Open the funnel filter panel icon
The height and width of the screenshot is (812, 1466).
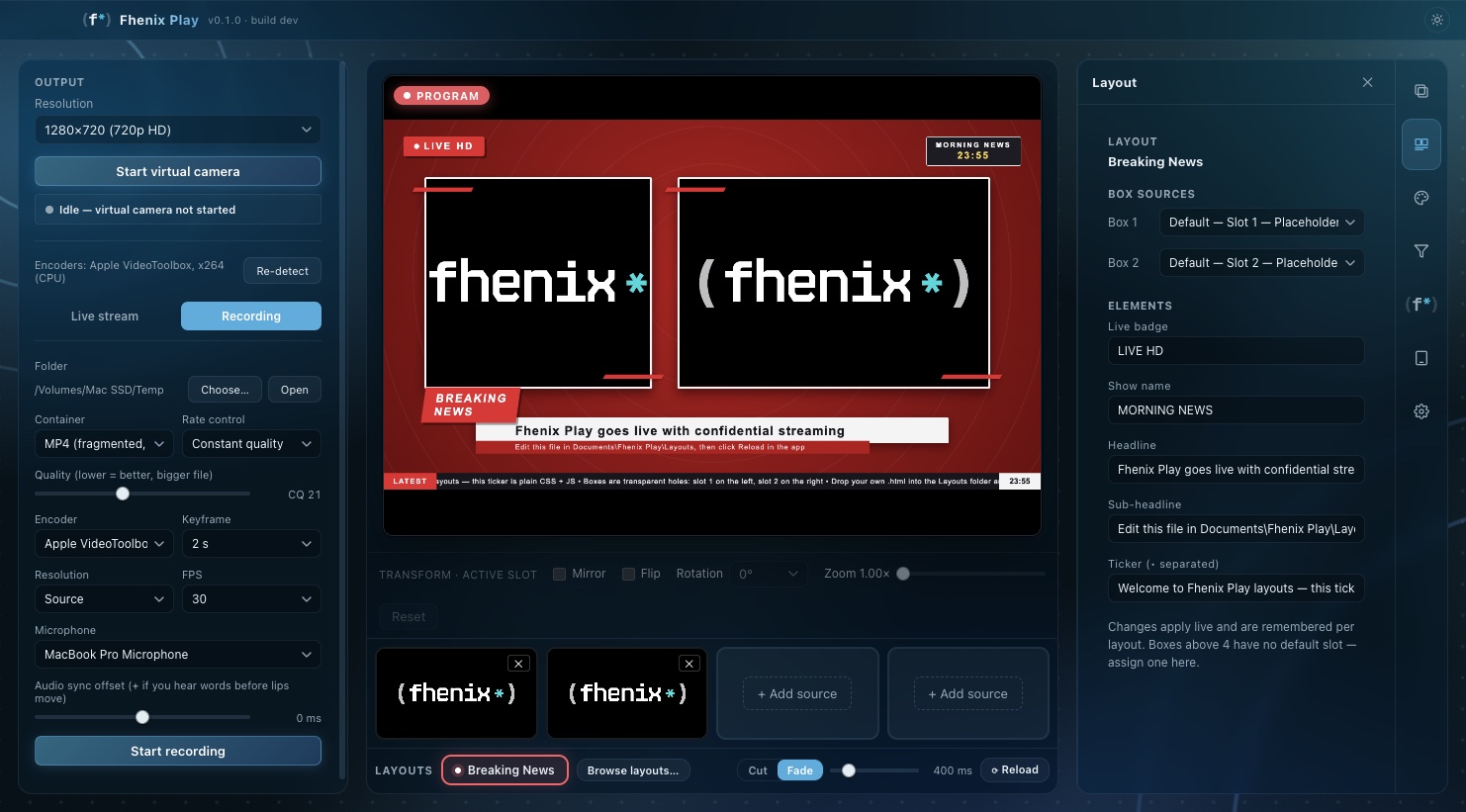point(1421,251)
